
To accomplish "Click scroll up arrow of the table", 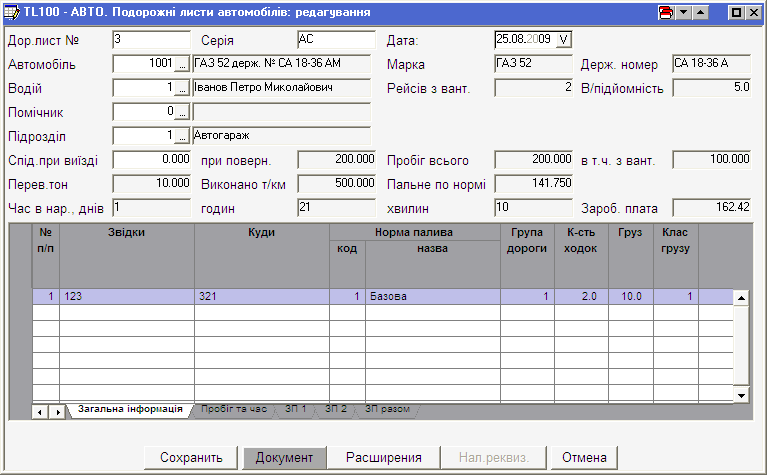I will click(742, 297).
